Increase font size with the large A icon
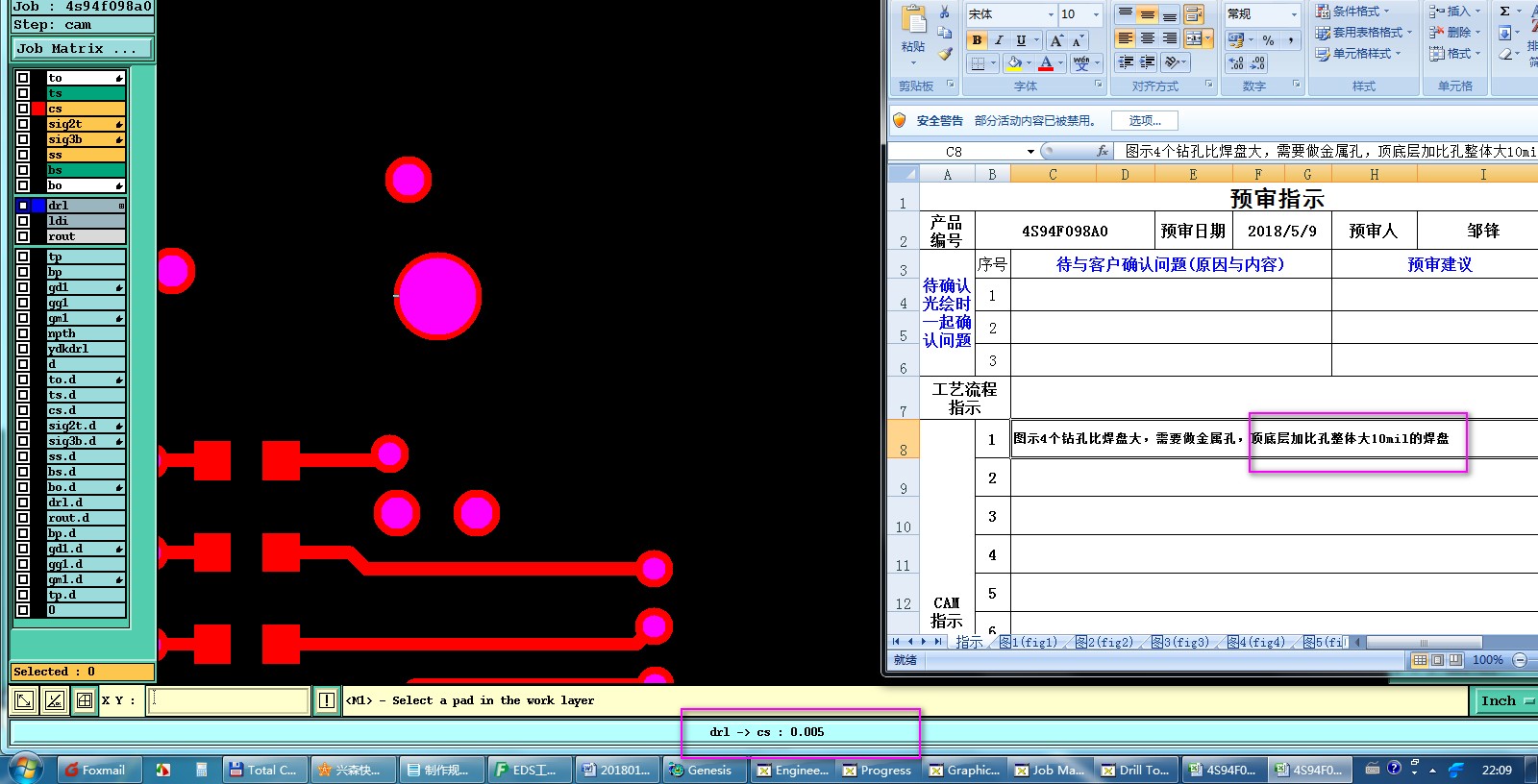1538x784 pixels. tap(1056, 40)
